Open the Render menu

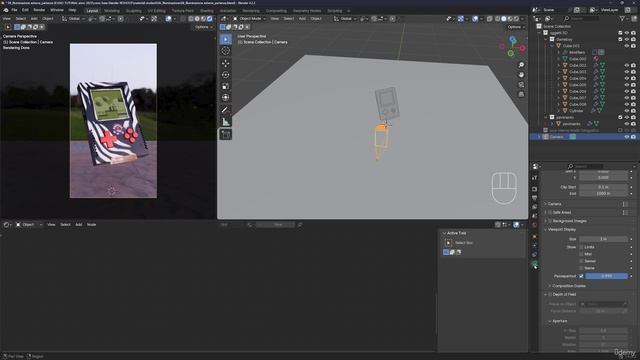tap(39, 10)
